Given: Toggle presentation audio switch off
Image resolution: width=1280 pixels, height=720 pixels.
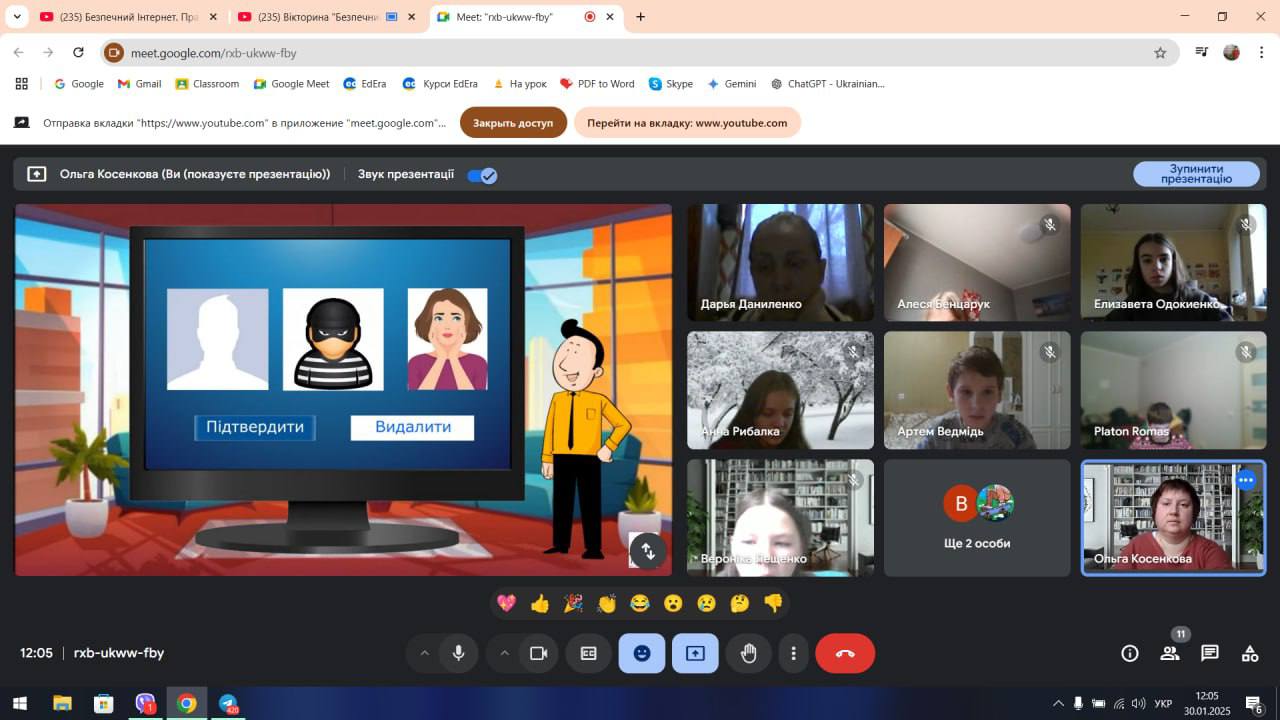Looking at the screenshot, I should pyautogui.click(x=482, y=175).
